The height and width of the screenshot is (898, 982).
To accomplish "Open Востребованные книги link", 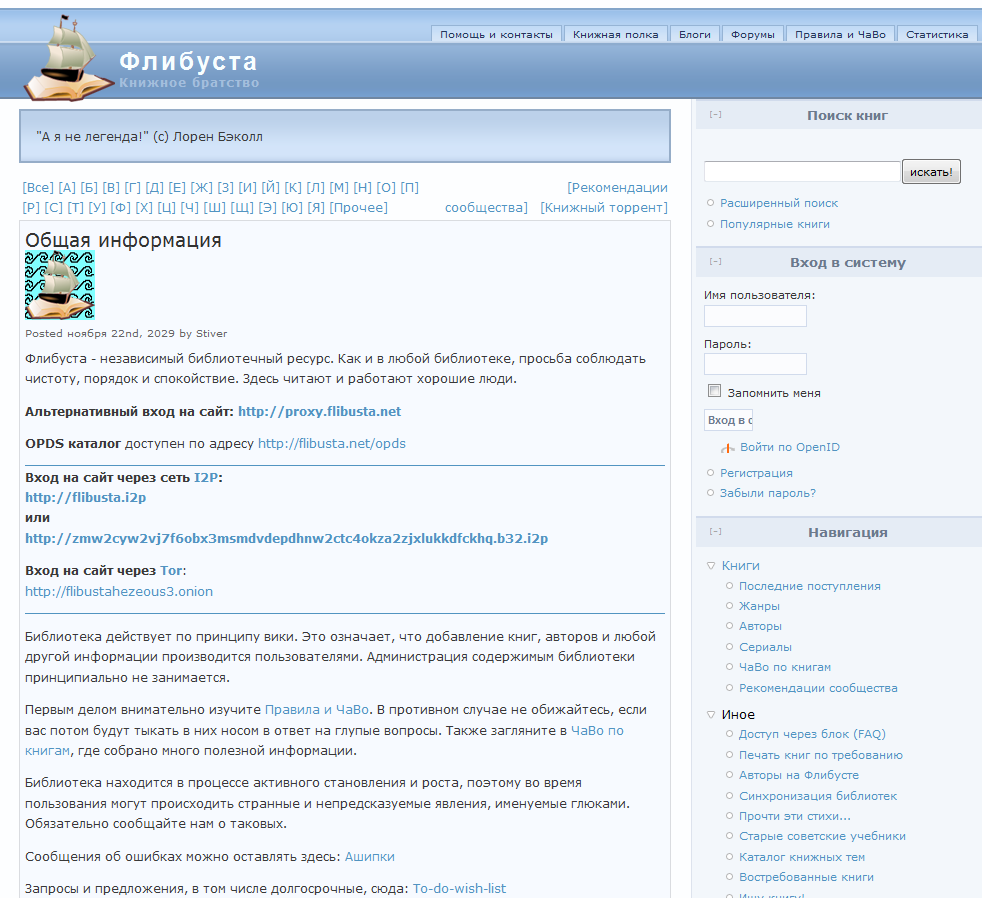I will click(x=806, y=877).
